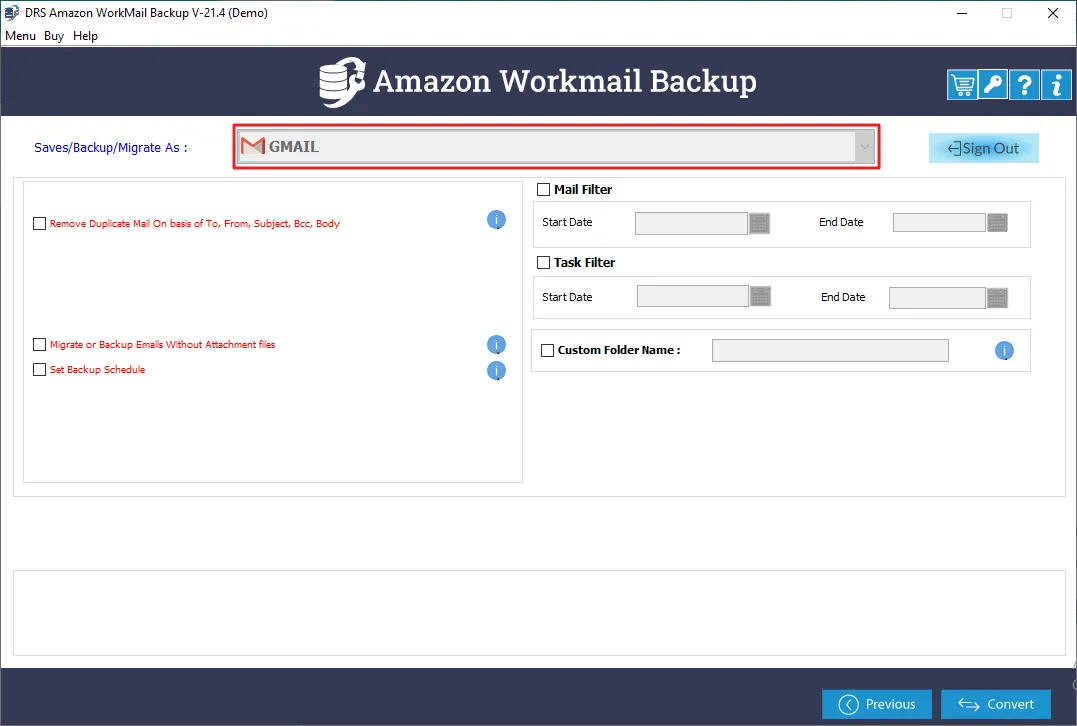Open Task Filter Start Date calendar picker
Screen dimensions: 1077x726
click(760, 296)
